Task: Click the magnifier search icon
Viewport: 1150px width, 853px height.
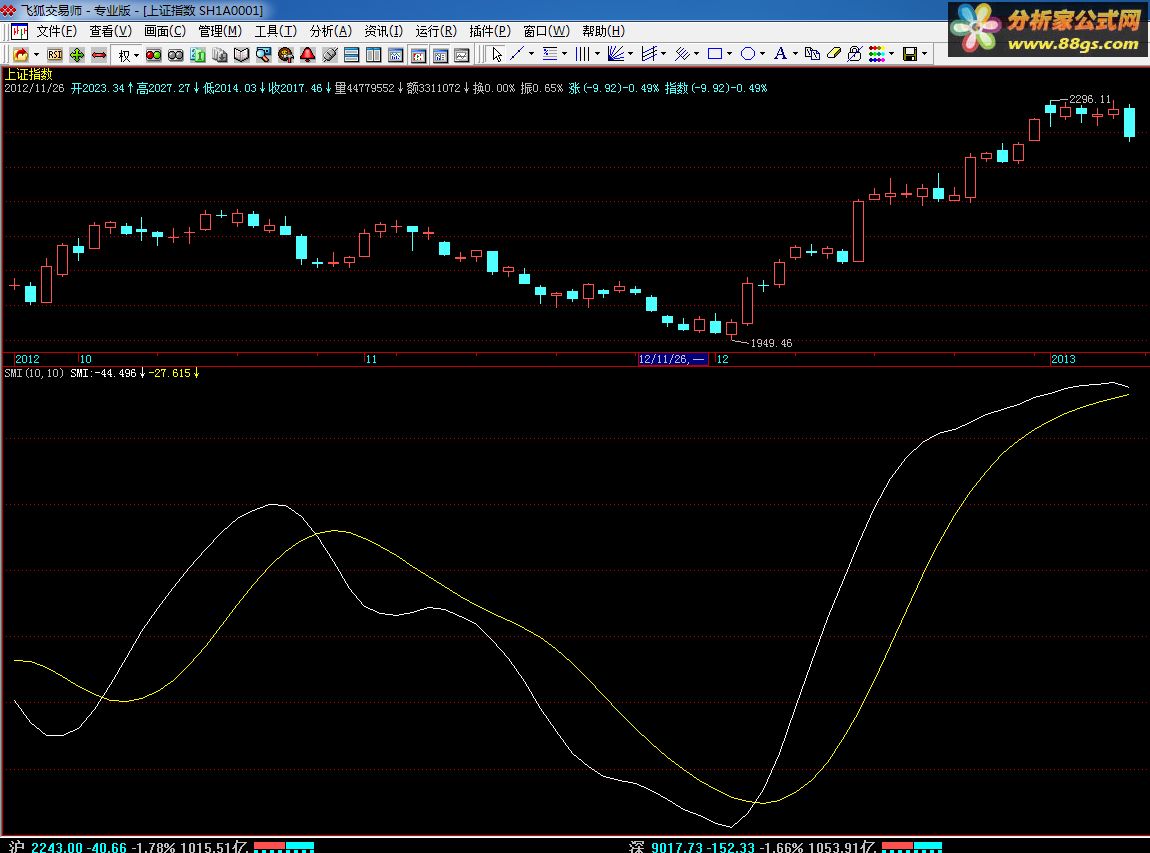Action: tap(263, 54)
